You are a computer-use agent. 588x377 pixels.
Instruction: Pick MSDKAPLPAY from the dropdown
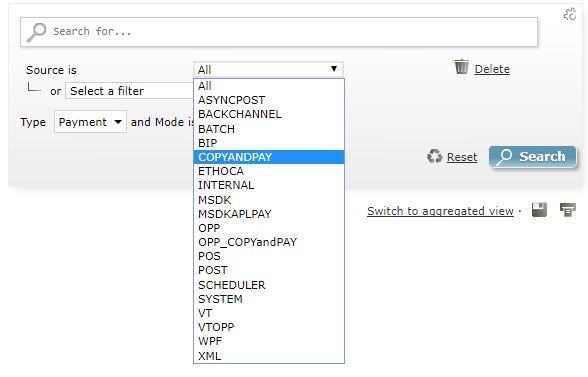coord(269,214)
